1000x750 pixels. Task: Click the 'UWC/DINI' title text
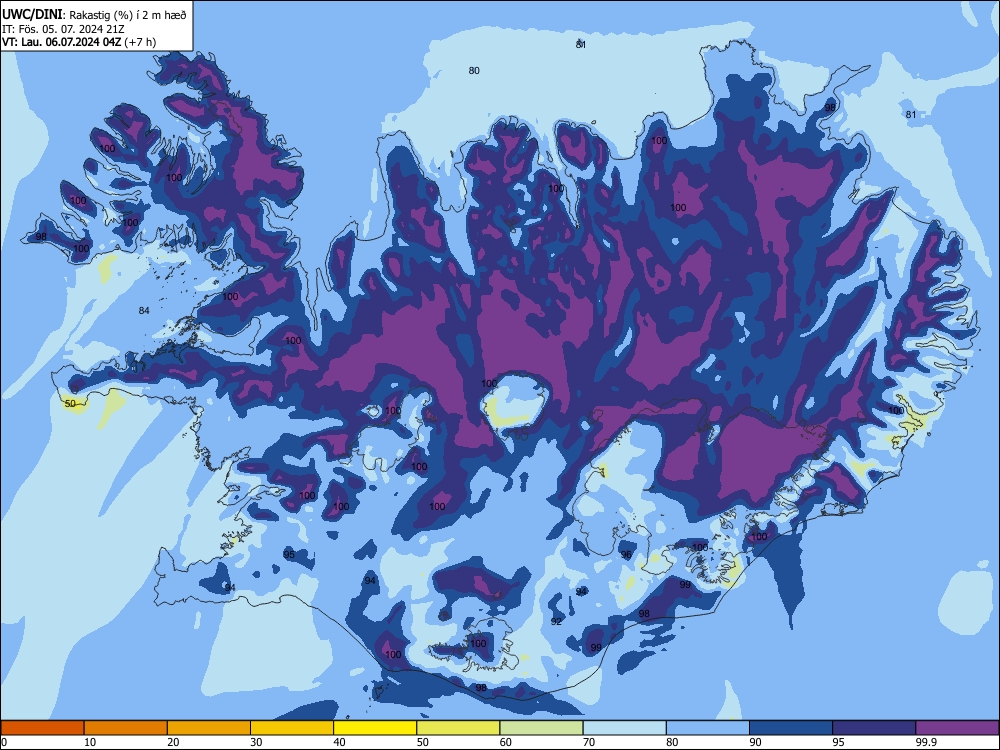pos(33,15)
